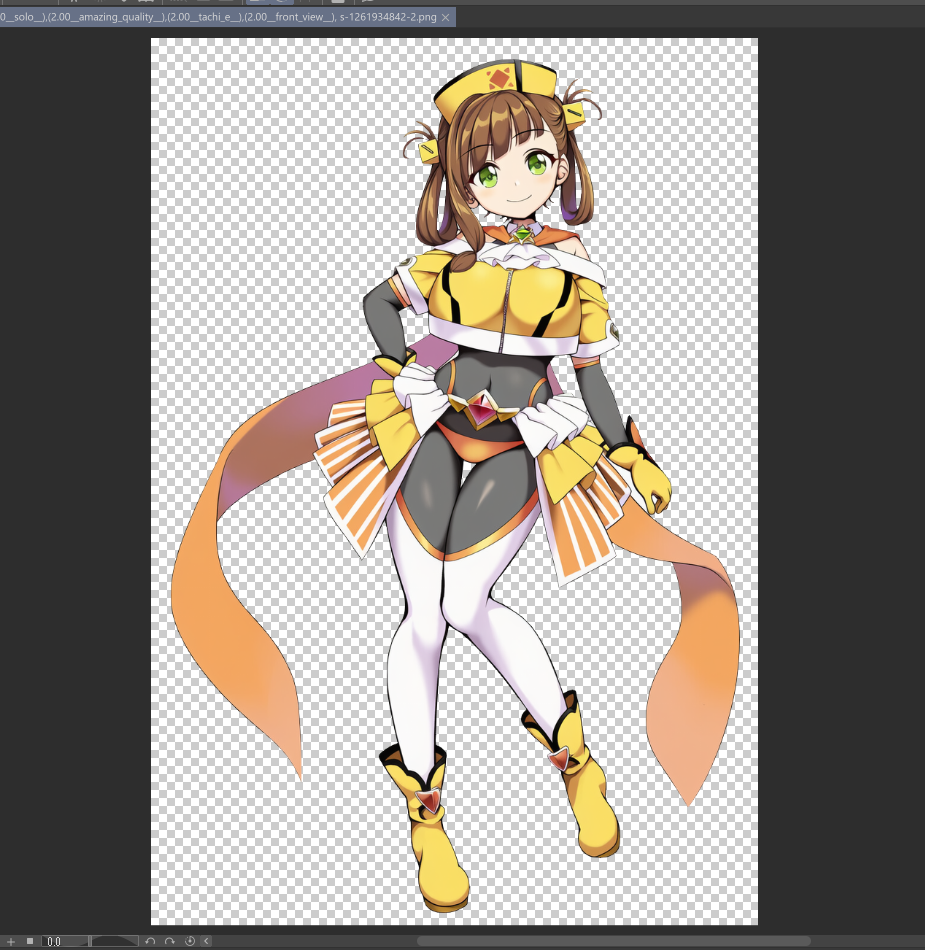Viewport: 925px width, 950px height.
Task: Rotate the canvas right
Action: pyautogui.click(x=170, y=941)
